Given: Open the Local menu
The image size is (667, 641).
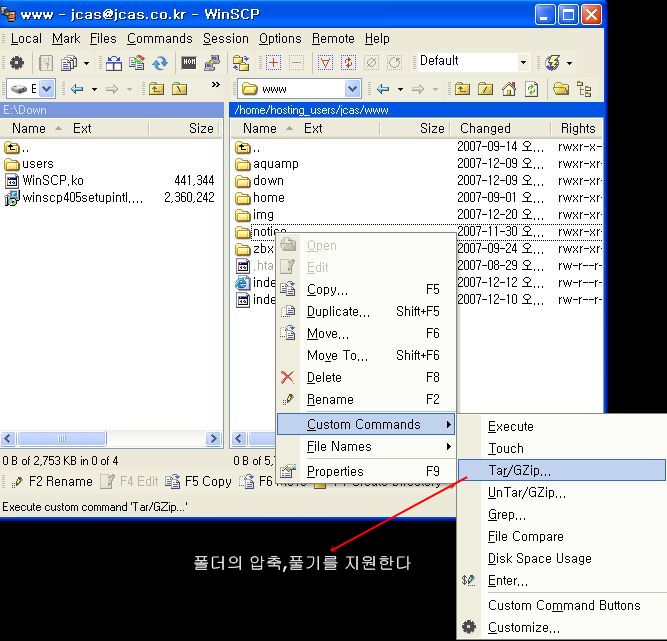Looking at the screenshot, I should [x=26, y=39].
